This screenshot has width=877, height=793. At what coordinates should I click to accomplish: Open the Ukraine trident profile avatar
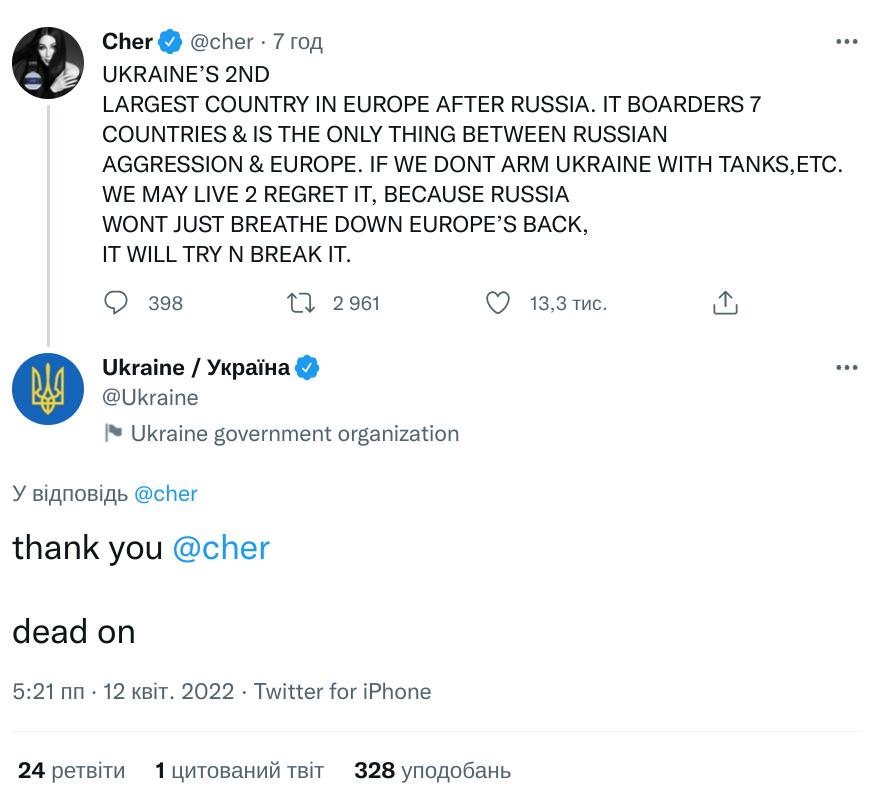(x=48, y=388)
